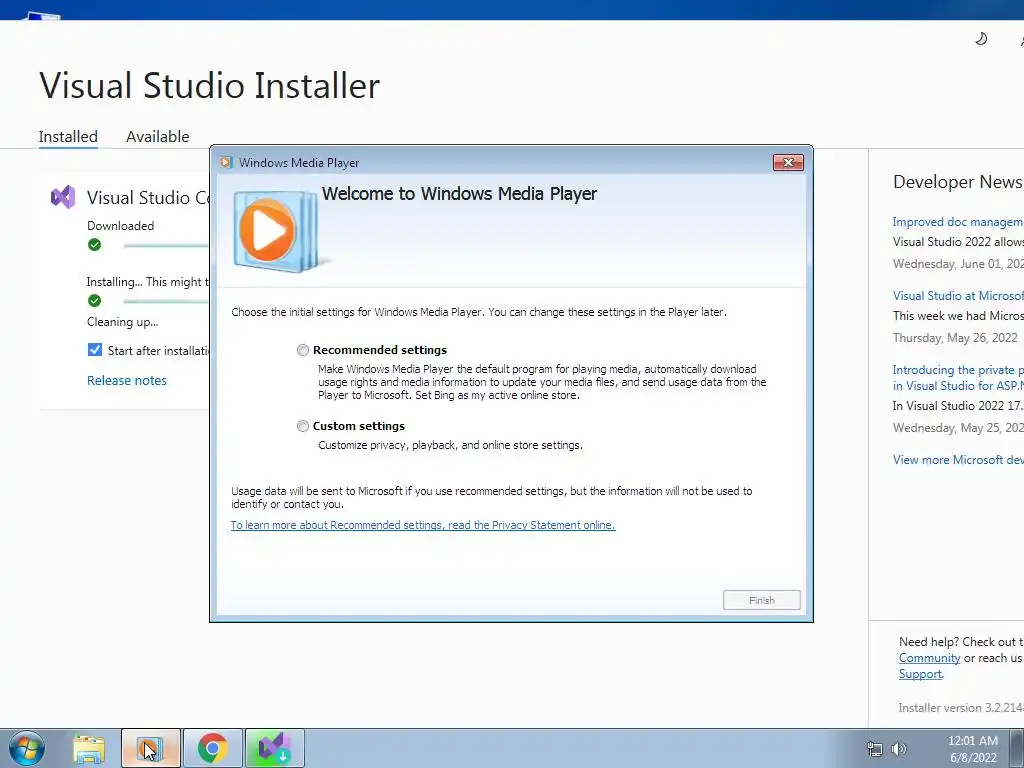Click the Finish button in Windows Media Player

click(761, 600)
